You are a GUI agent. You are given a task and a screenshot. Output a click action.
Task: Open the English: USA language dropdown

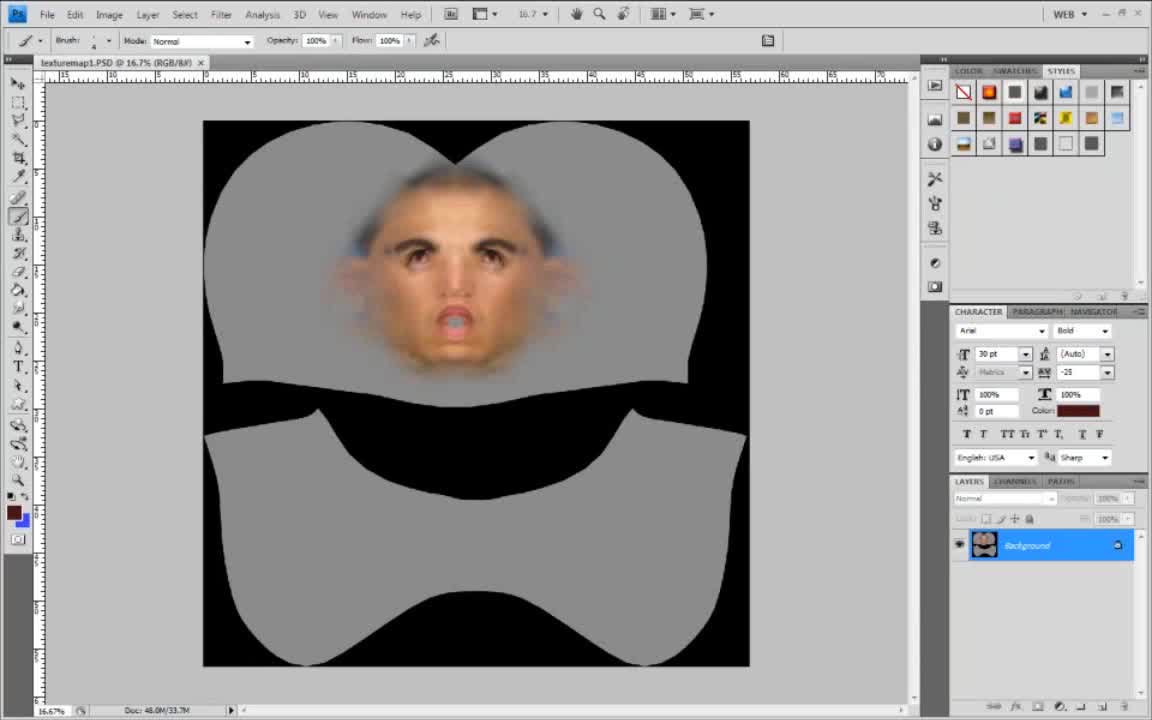point(996,458)
